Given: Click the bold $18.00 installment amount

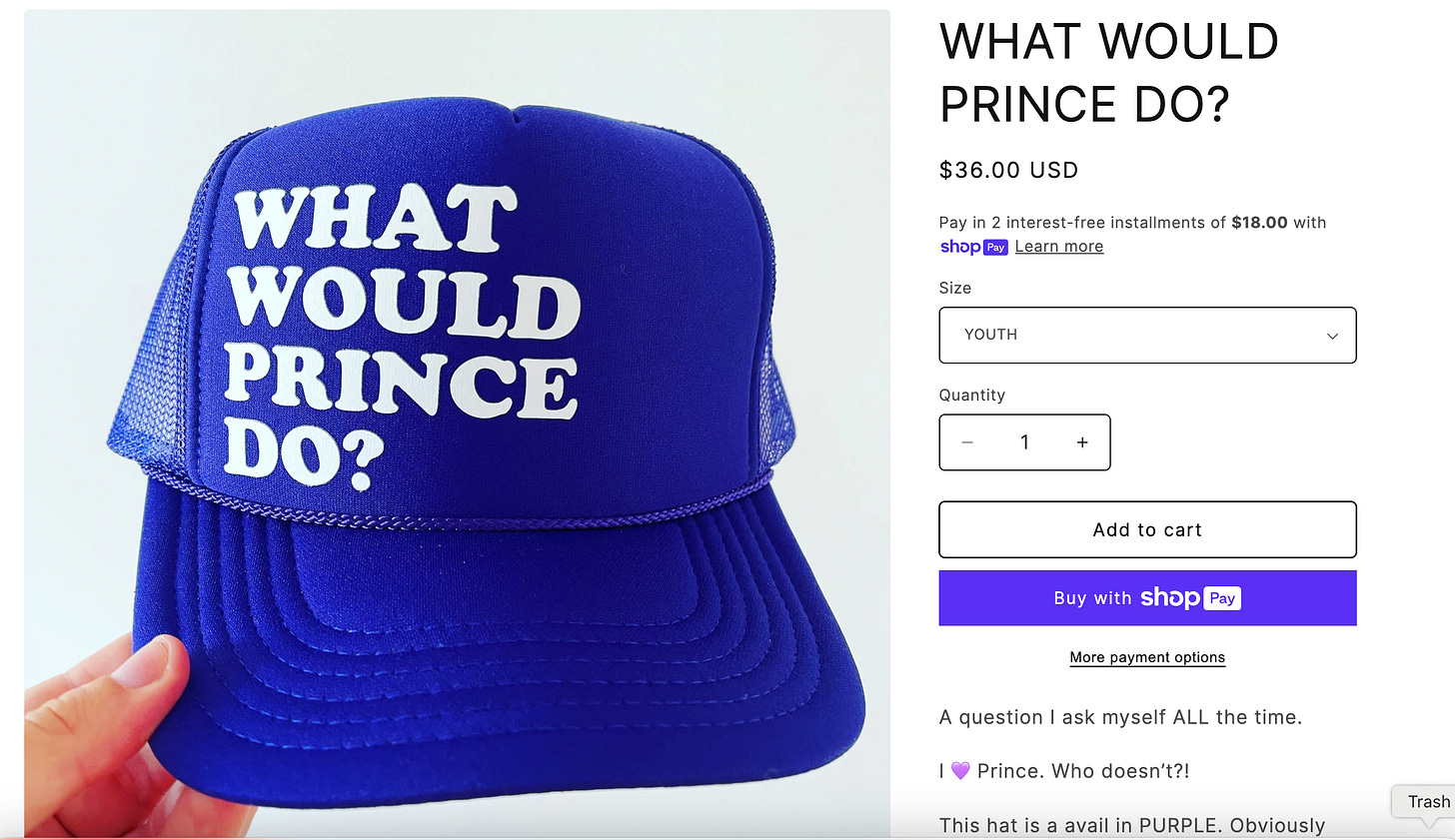Looking at the screenshot, I should coord(1261,222).
